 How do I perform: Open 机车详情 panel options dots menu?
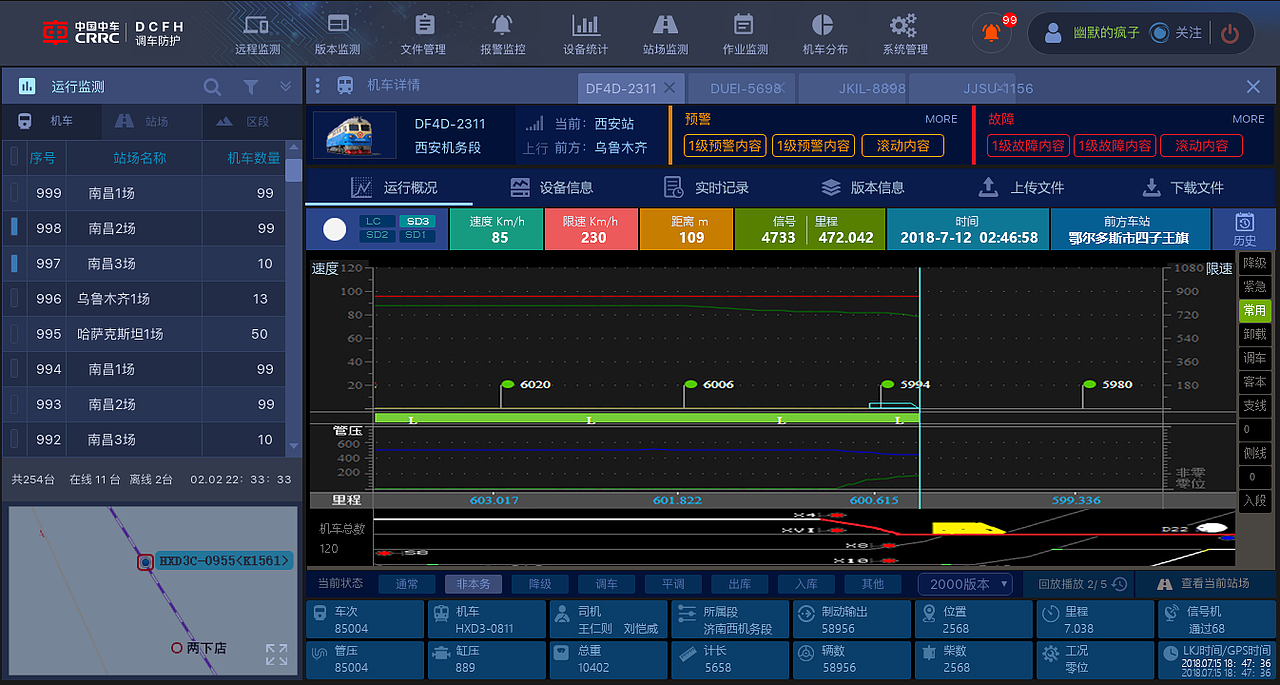point(318,86)
